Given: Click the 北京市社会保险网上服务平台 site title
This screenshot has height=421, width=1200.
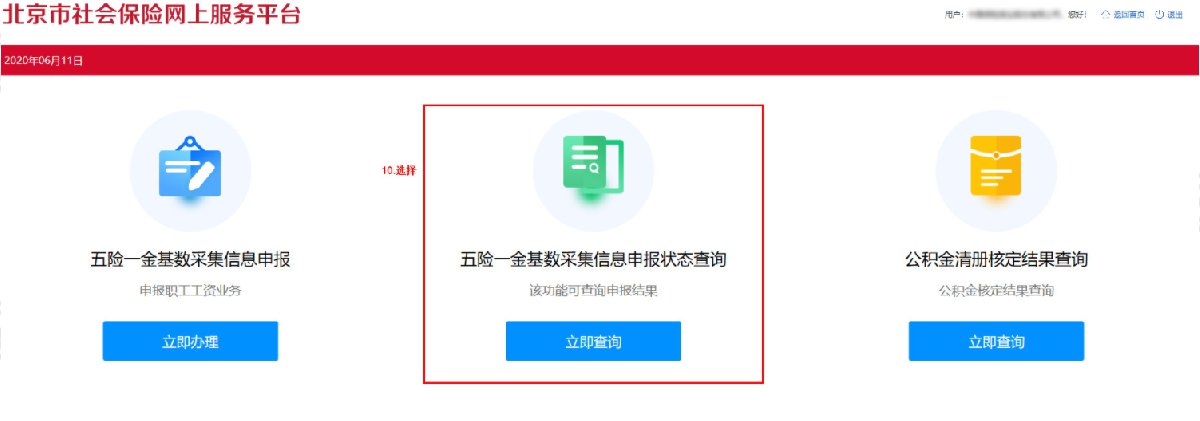Looking at the screenshot, I should click(150, 14).
